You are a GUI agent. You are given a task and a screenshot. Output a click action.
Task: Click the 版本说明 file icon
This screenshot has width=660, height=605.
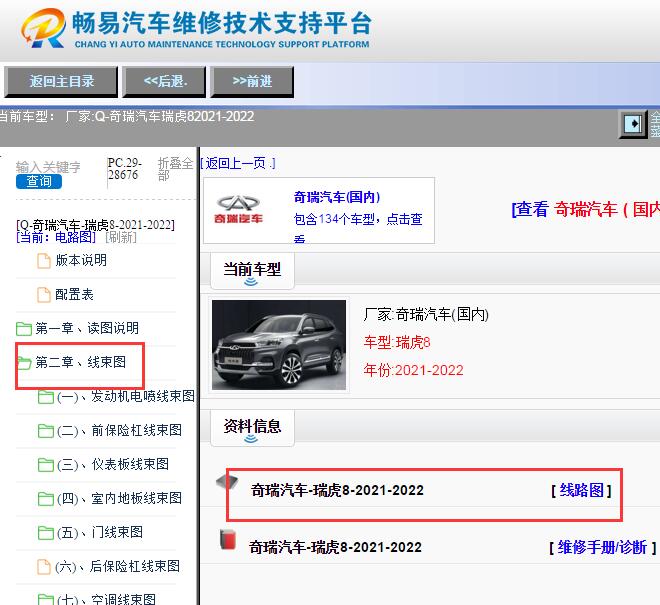44,261
